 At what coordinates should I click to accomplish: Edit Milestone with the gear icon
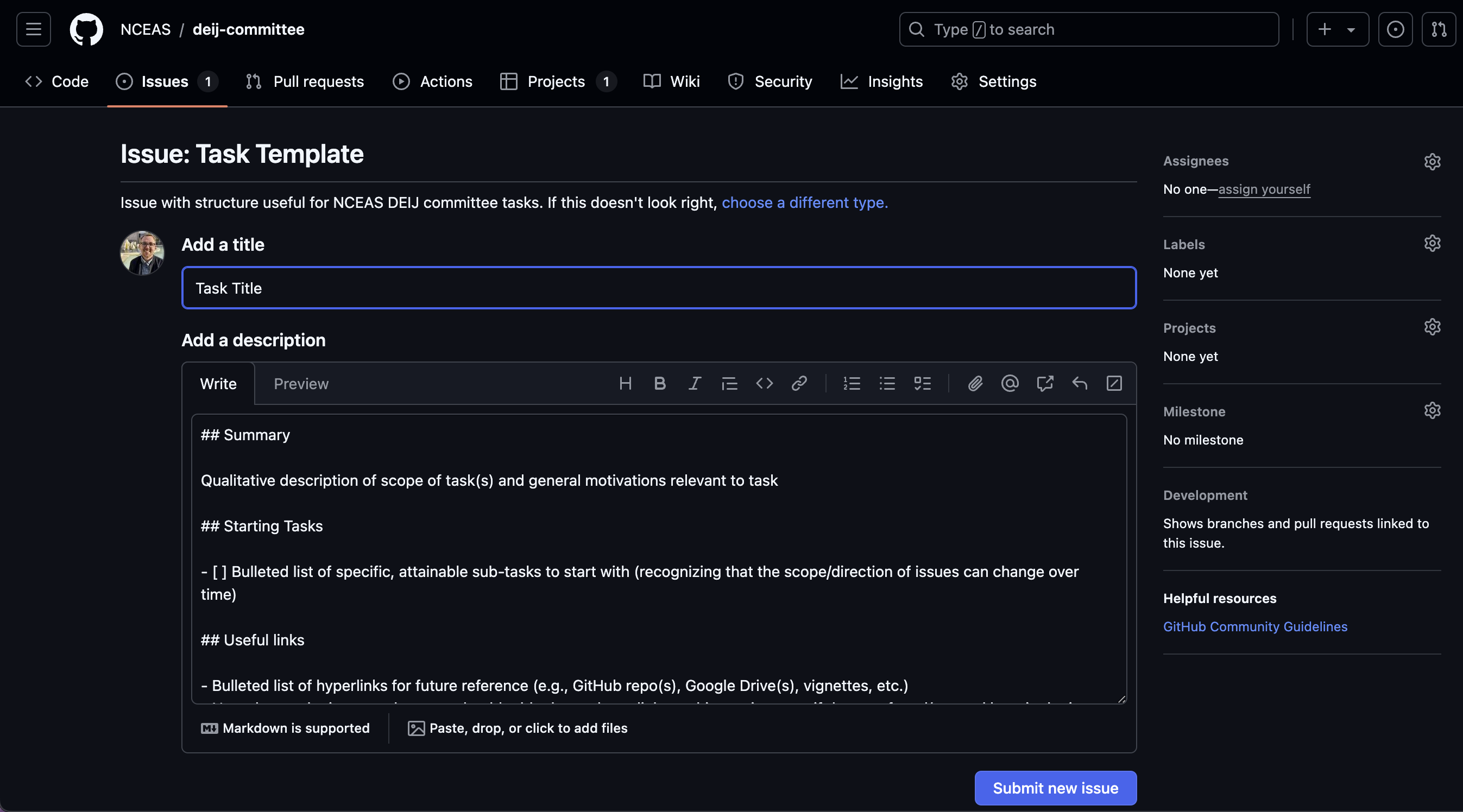pyautogui.click(x=1433, y=410)
